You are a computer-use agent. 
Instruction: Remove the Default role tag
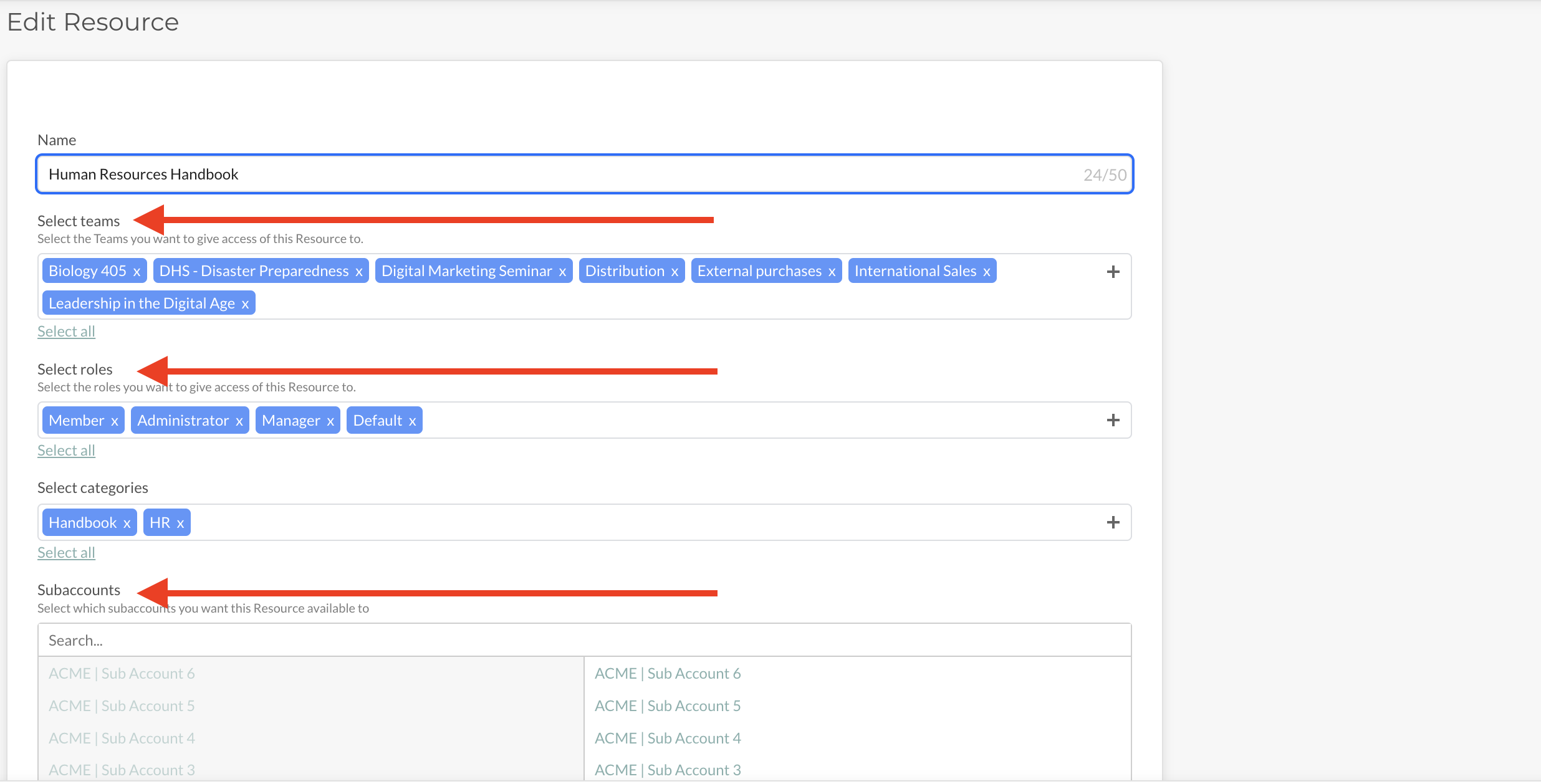coord(413,421)
